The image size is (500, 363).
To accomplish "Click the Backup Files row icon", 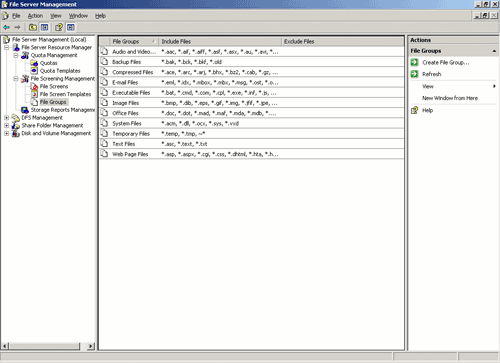I will pos(105,62).
